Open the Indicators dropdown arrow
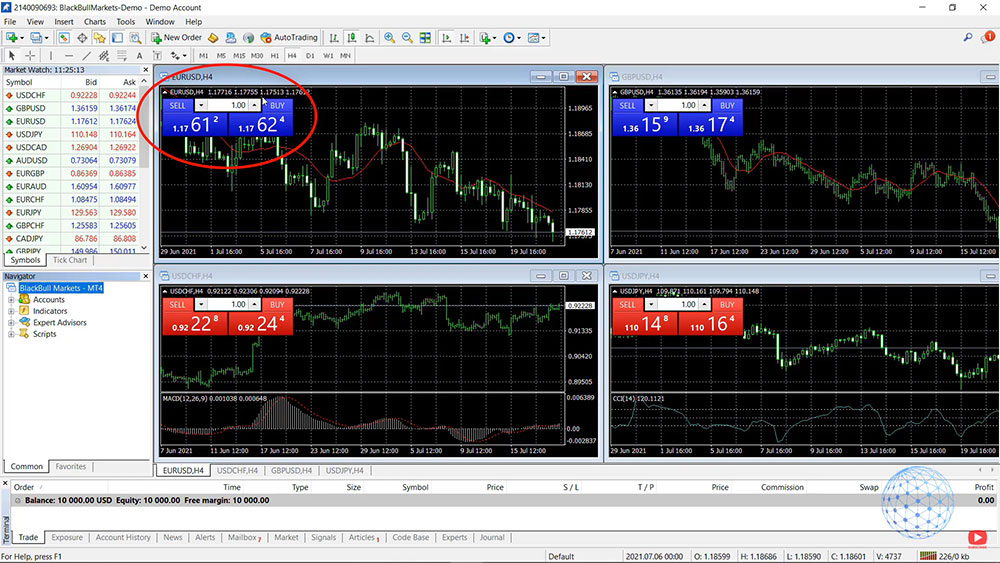Viewport: 1000px width, 563px height. [x=494, y=38]
